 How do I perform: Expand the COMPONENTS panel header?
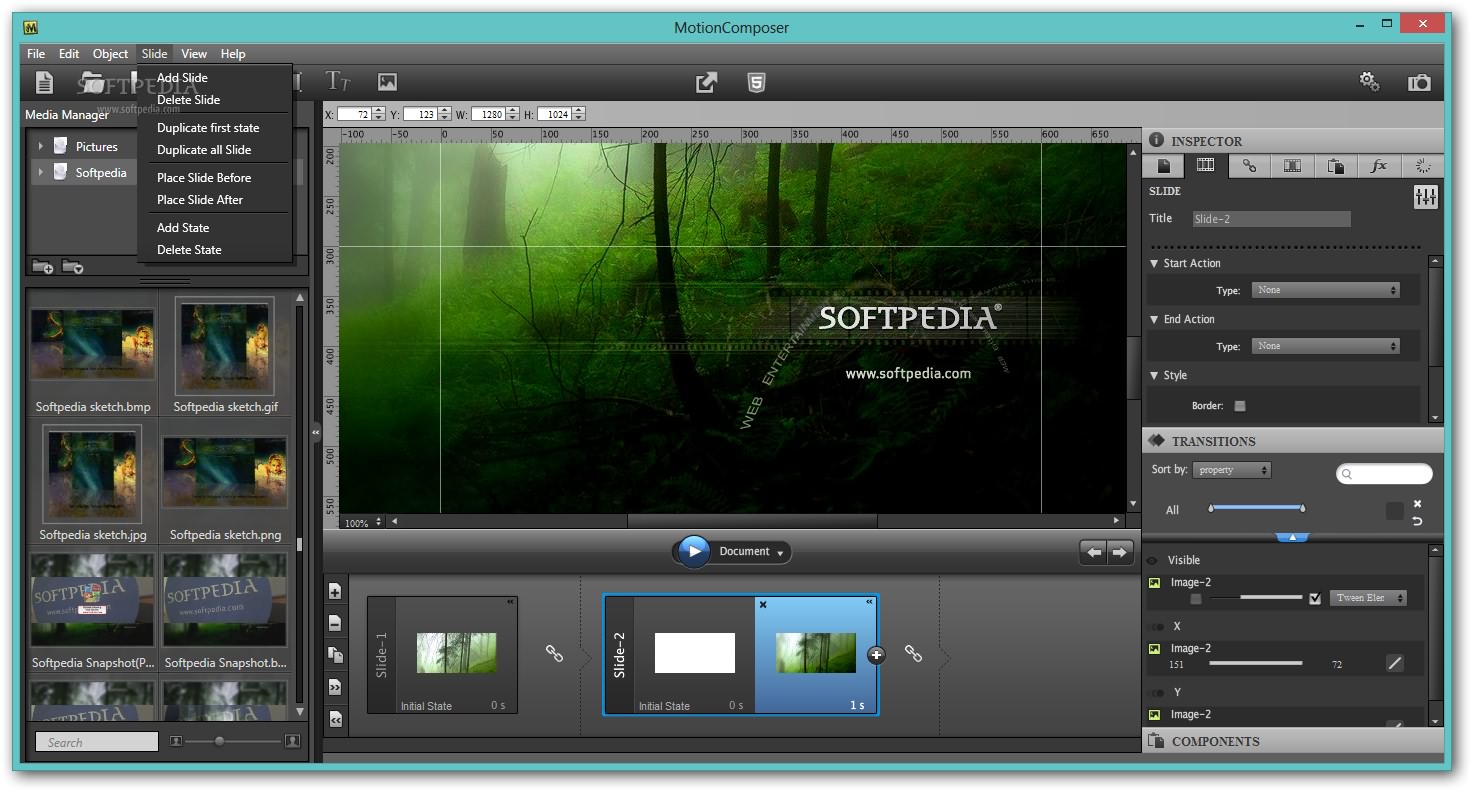coord(1292,742)
